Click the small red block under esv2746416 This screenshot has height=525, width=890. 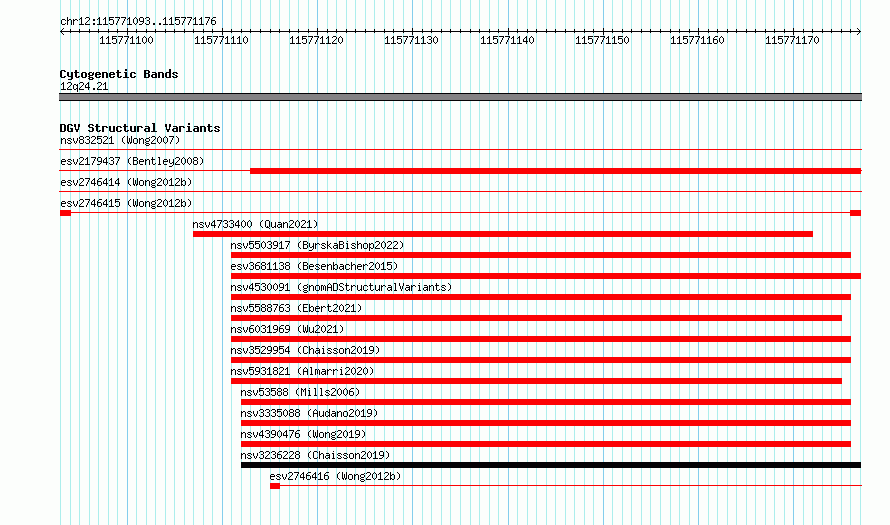pos(275,486)
